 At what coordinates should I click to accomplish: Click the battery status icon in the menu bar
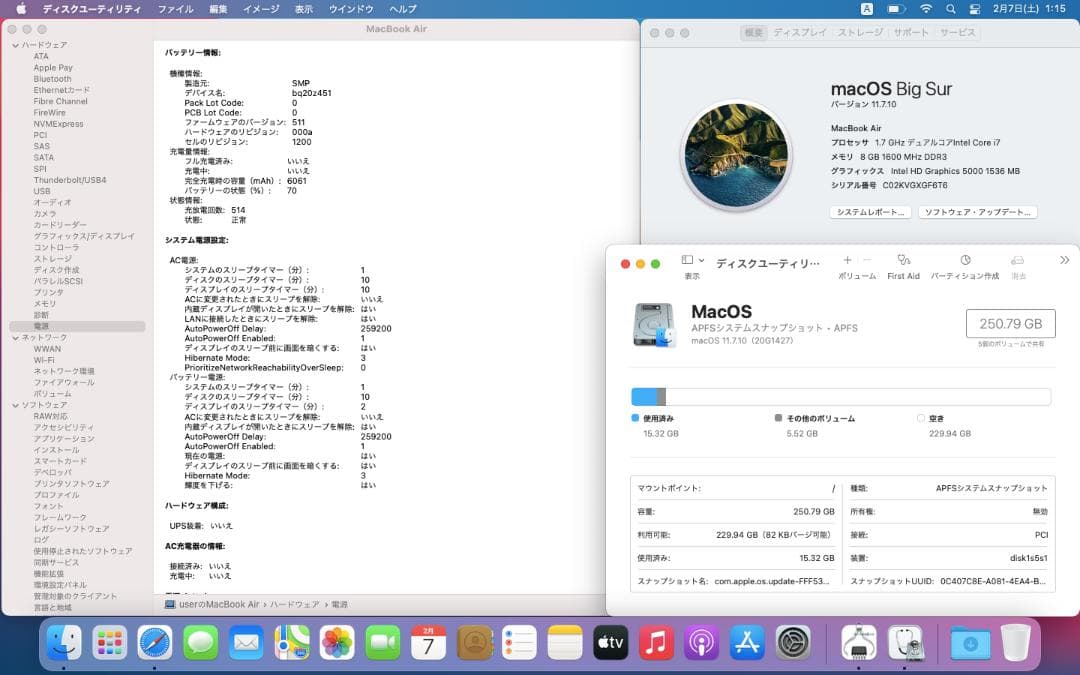(x=895, y=9)
